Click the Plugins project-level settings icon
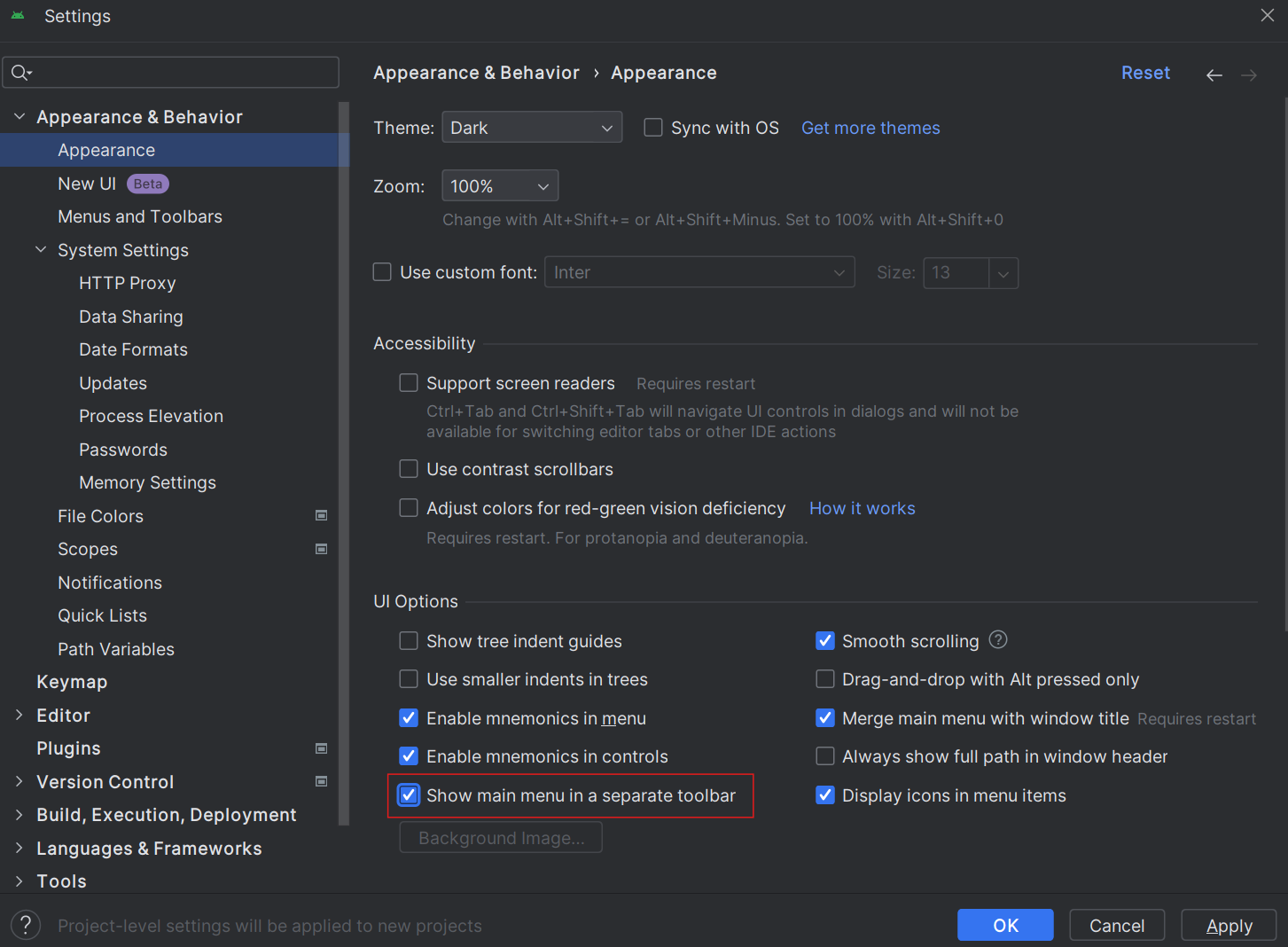This screenshot has width=1288, height=947. (322, 748)
